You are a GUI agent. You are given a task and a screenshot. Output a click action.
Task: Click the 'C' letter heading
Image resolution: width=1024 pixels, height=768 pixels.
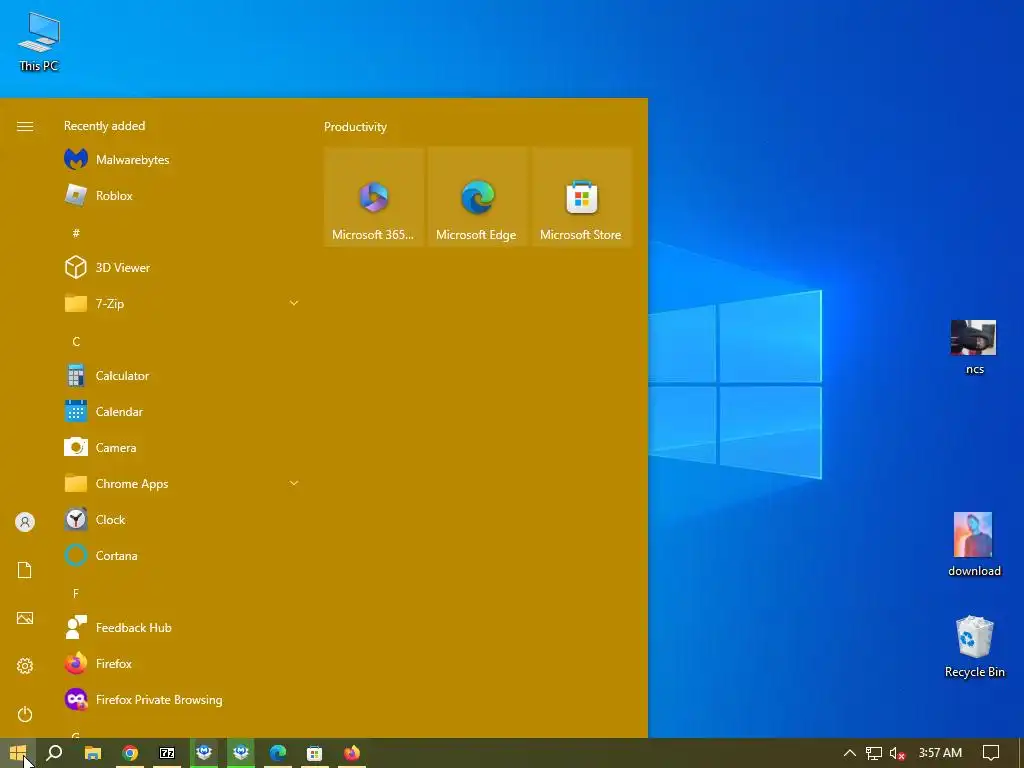pos(76,341)
